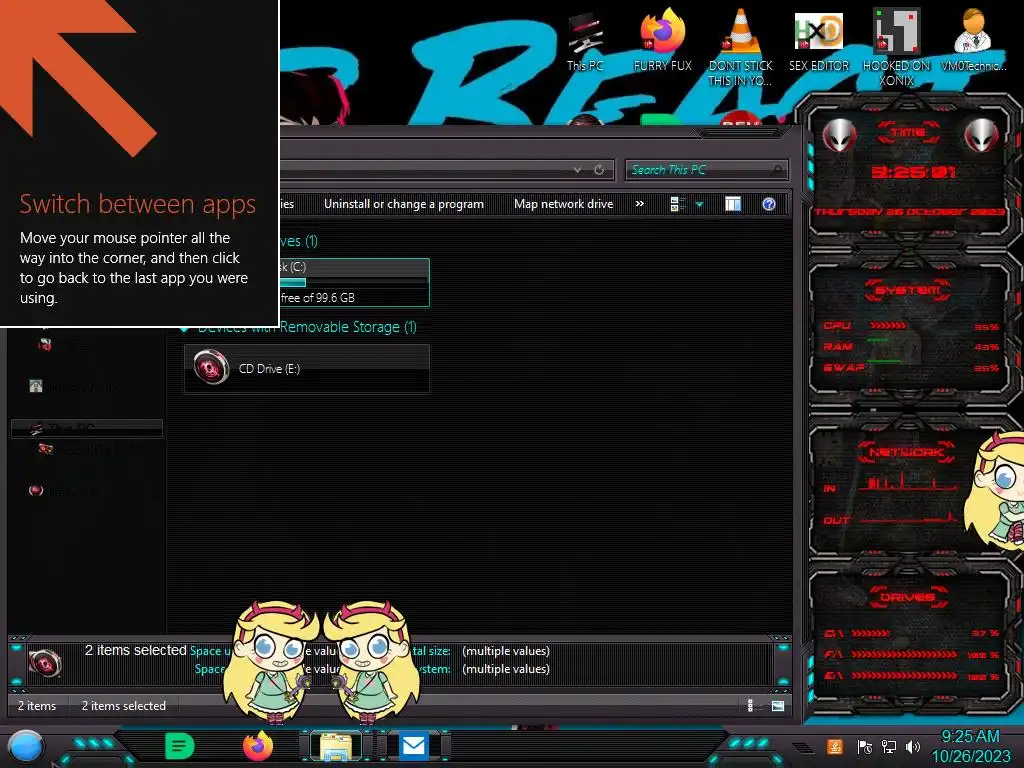Viewport: 1024px width, 768px height.
Task: Click the change view icon in Explorer
Action: [677, 204]
